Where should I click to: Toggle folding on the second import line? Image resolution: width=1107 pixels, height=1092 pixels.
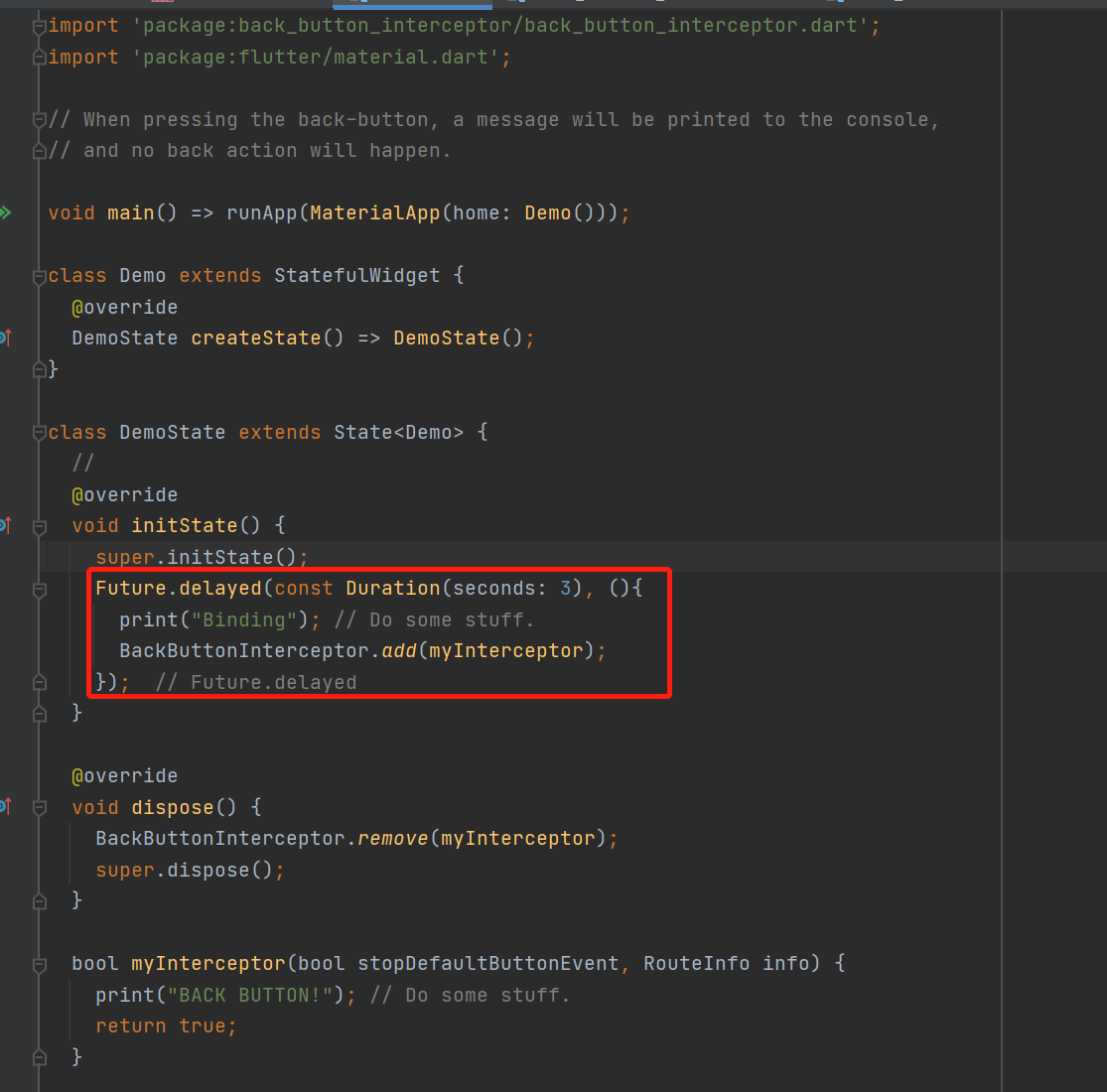[x=39, y=57]
